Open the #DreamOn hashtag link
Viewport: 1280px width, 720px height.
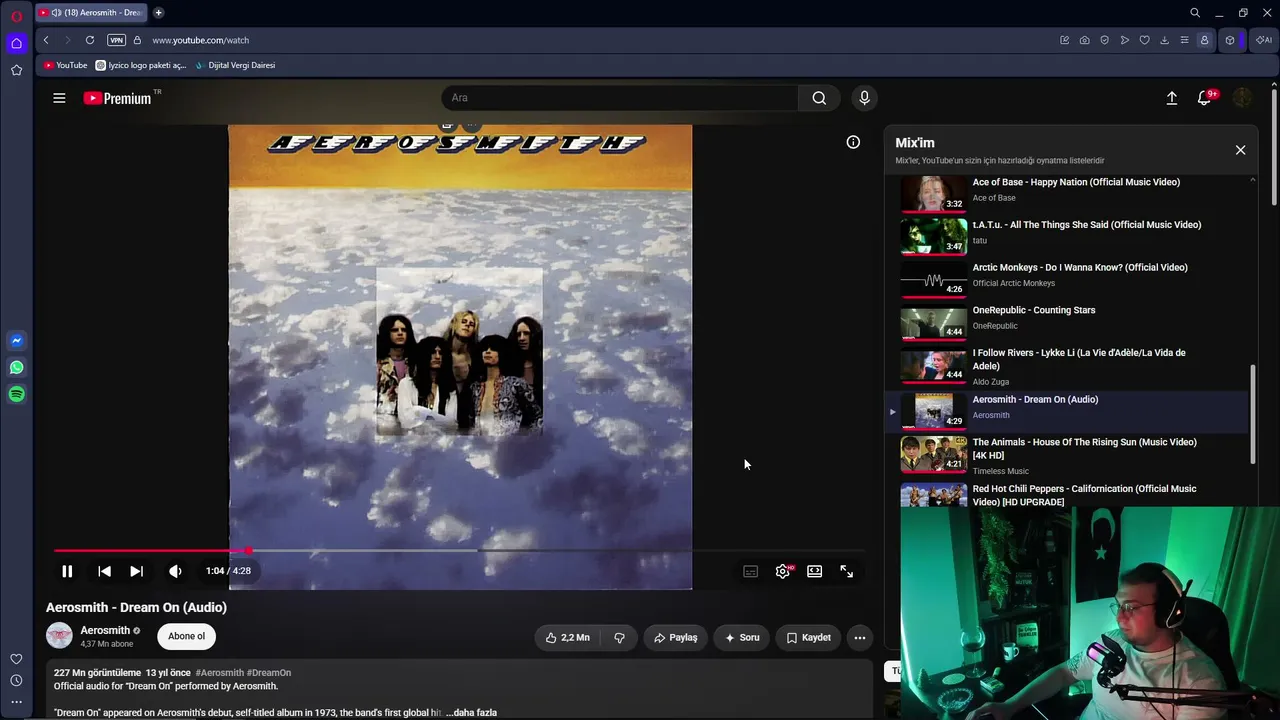click(269, 673)
